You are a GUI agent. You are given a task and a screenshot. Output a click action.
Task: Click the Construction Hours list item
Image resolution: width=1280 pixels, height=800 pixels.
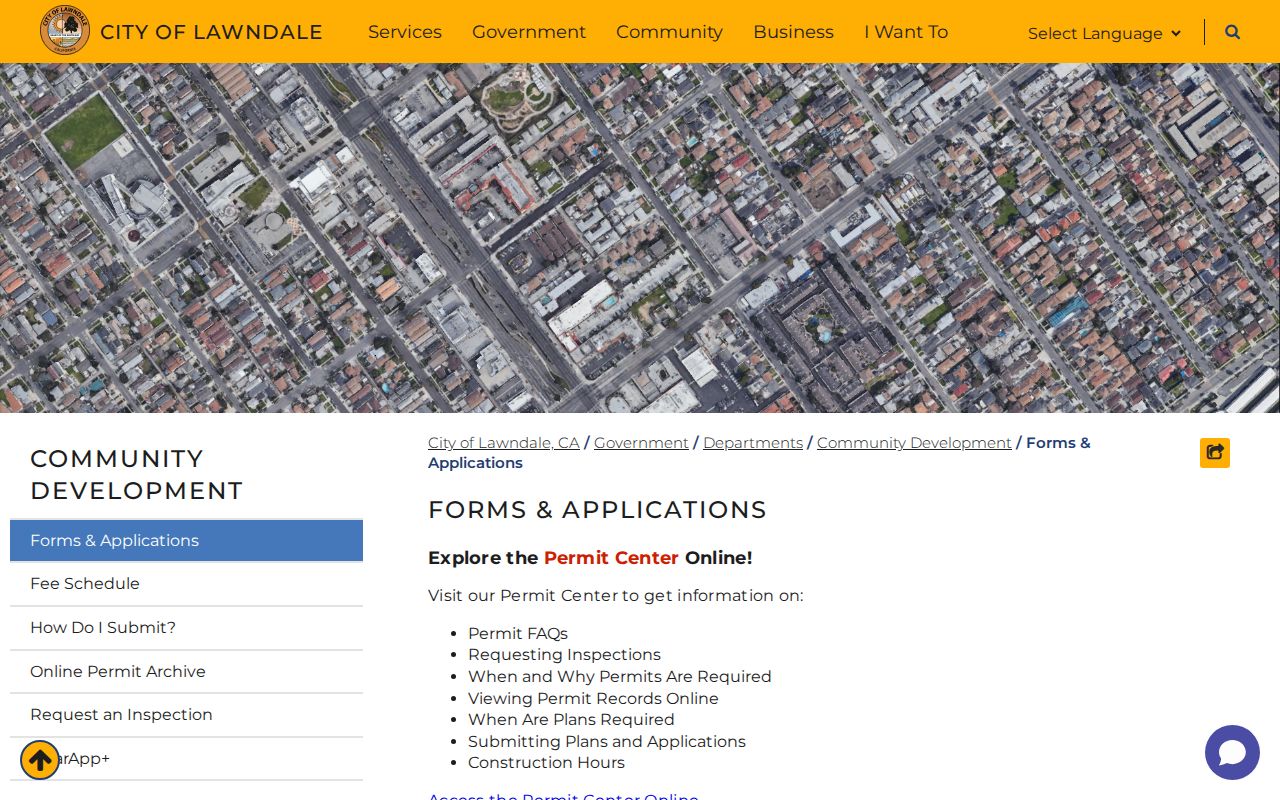[546, 763]
